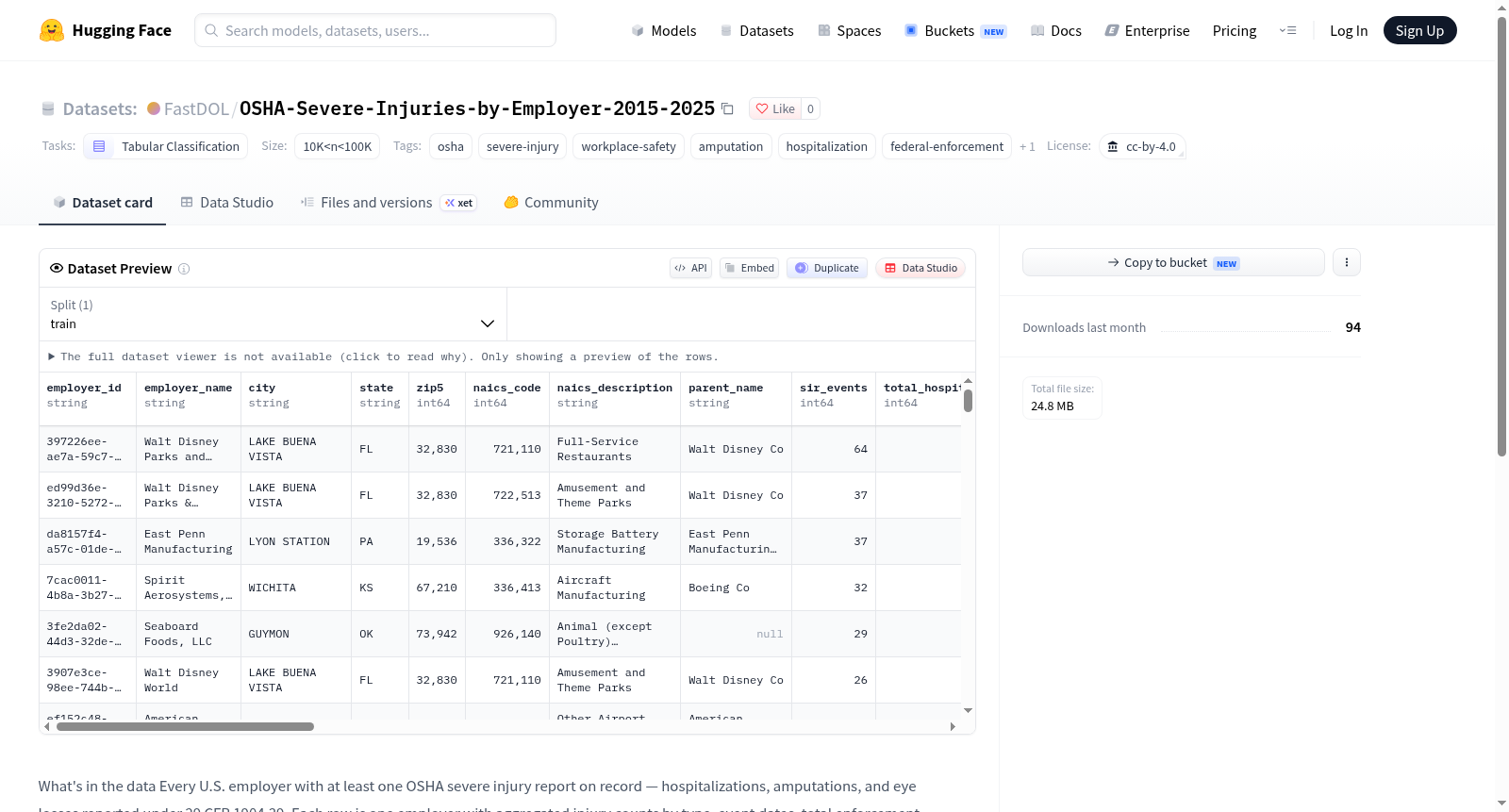Select the osha tag

(x=451, y=146)
